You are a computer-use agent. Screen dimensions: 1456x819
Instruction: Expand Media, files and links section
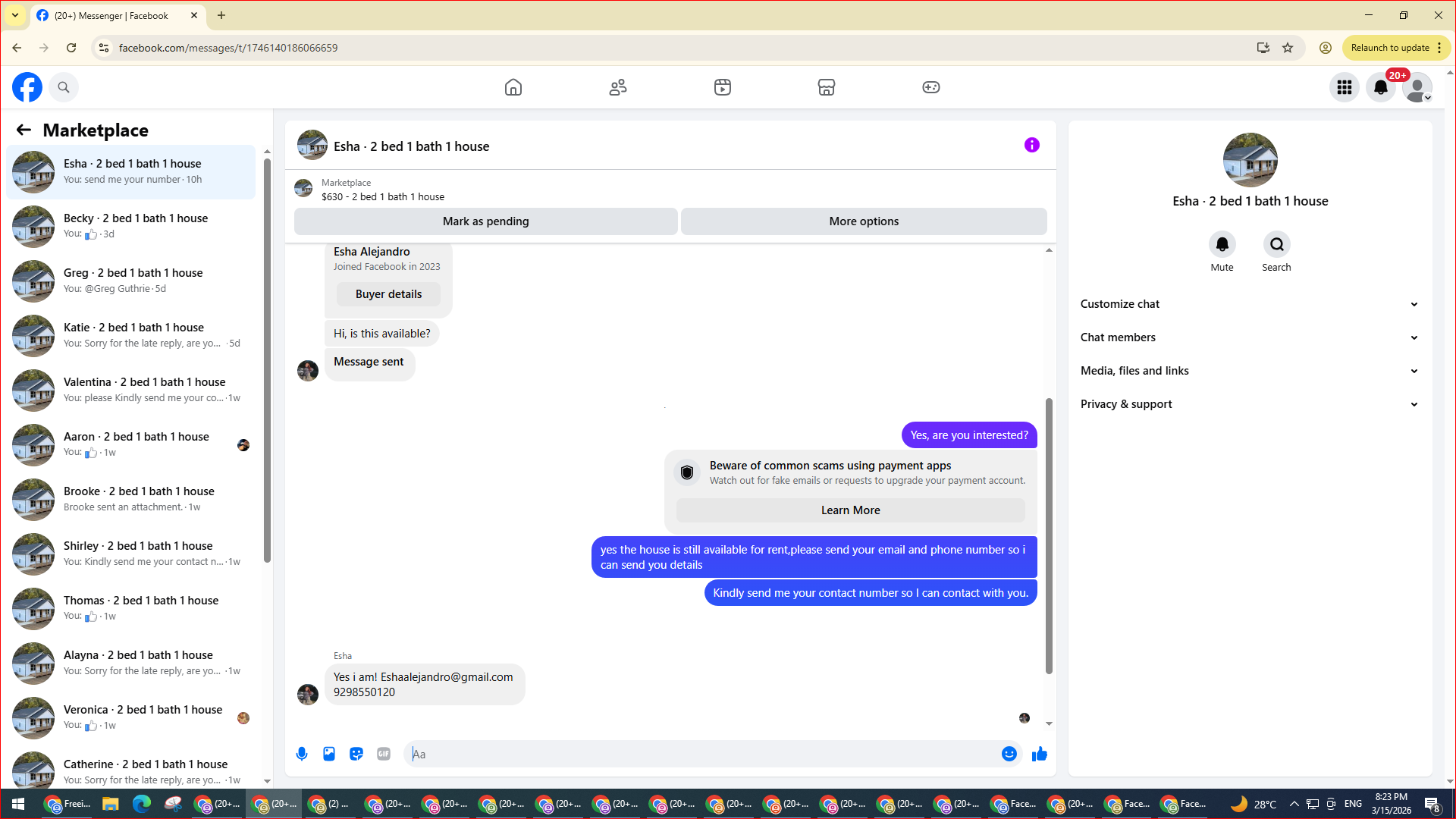click(x=1250, y=371)
